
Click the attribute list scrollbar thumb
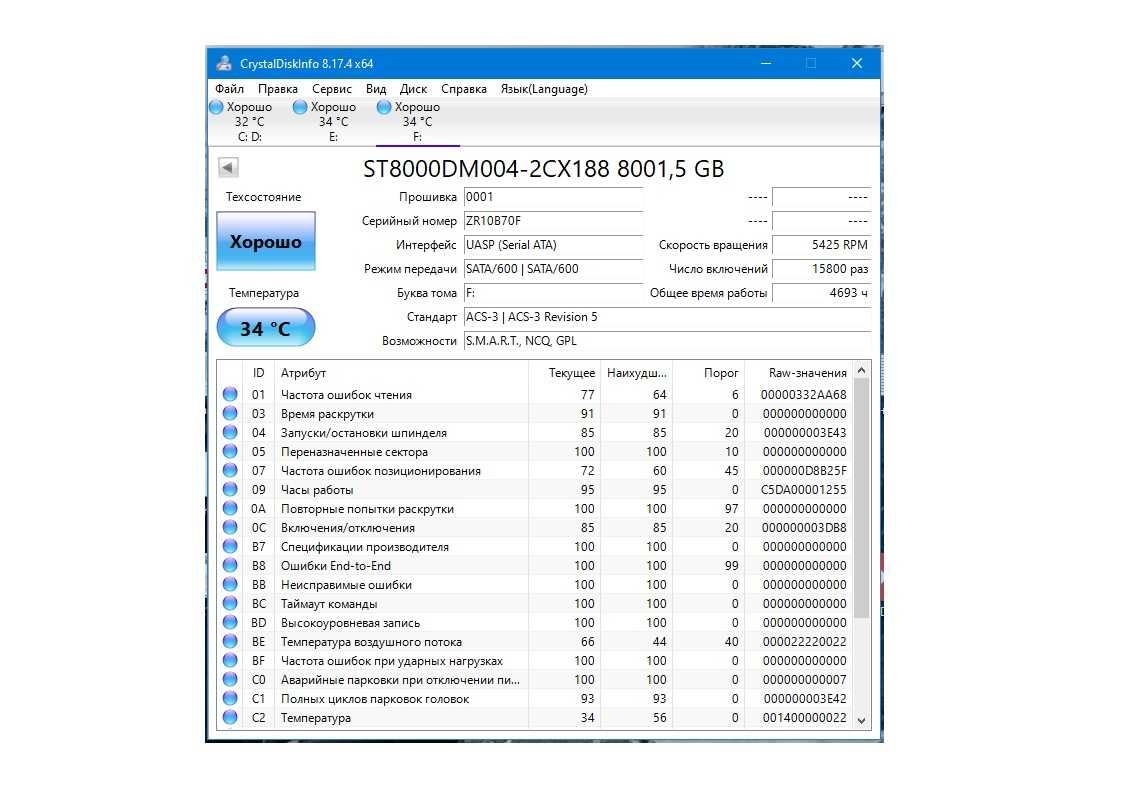pos(862,498)
